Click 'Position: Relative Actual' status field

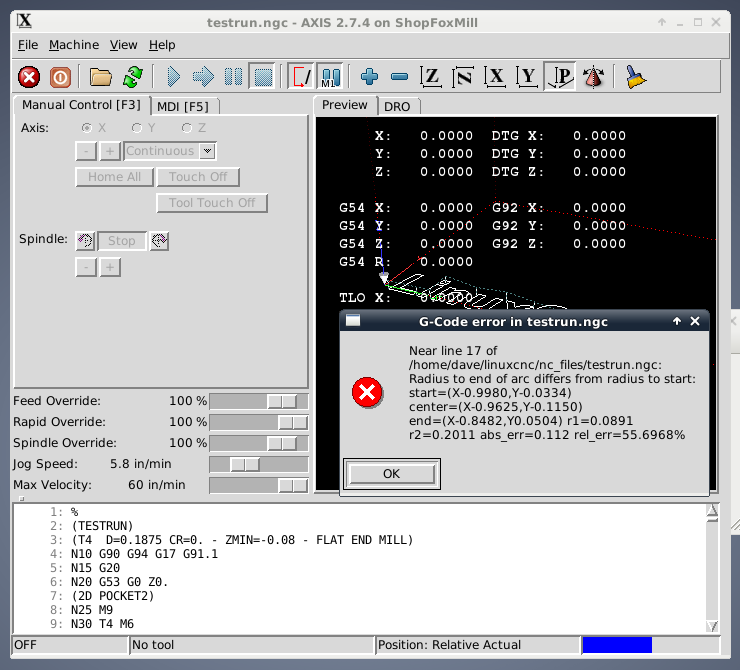pos(478,645)
